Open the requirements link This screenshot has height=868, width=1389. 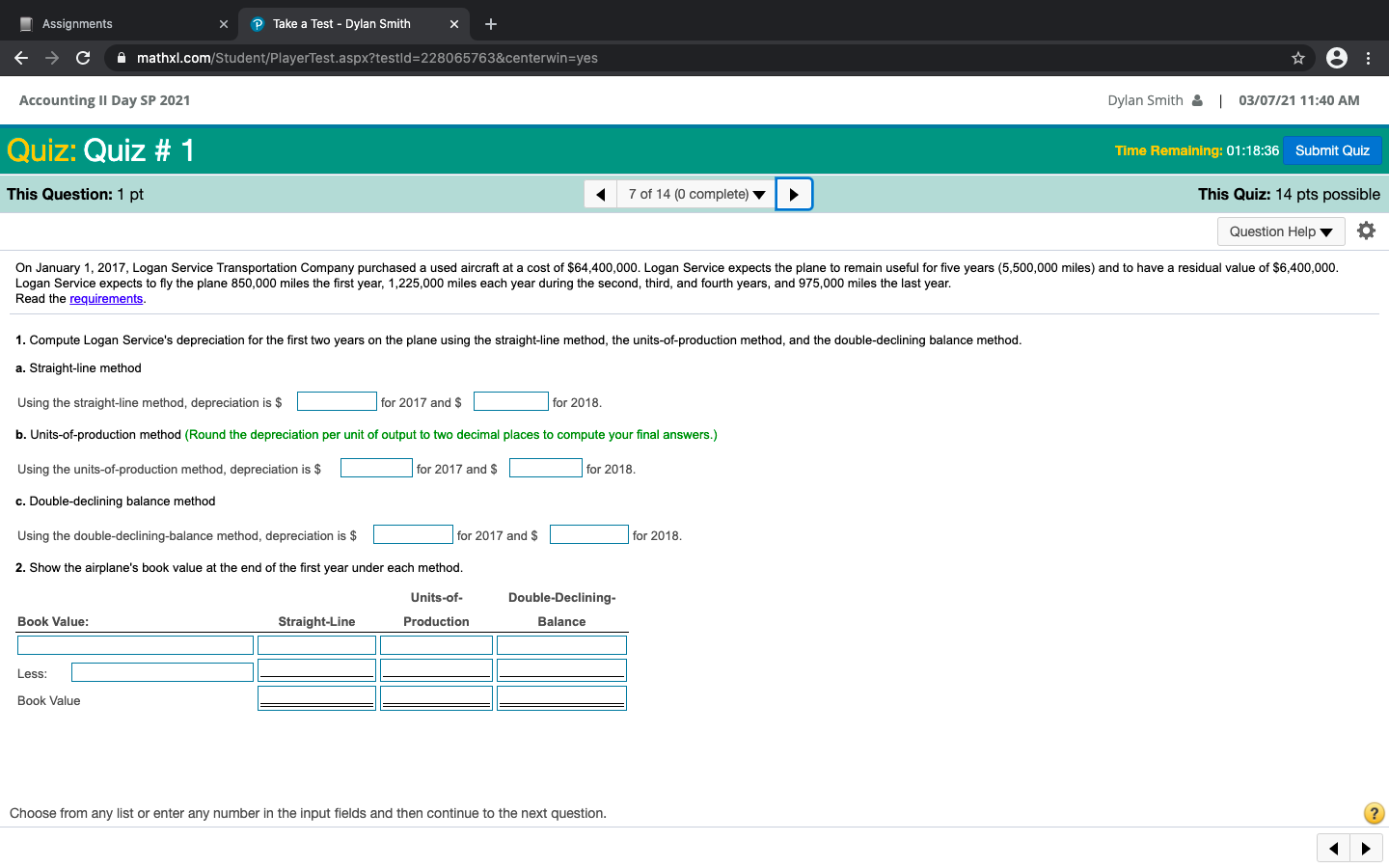[x=106, y=299]
